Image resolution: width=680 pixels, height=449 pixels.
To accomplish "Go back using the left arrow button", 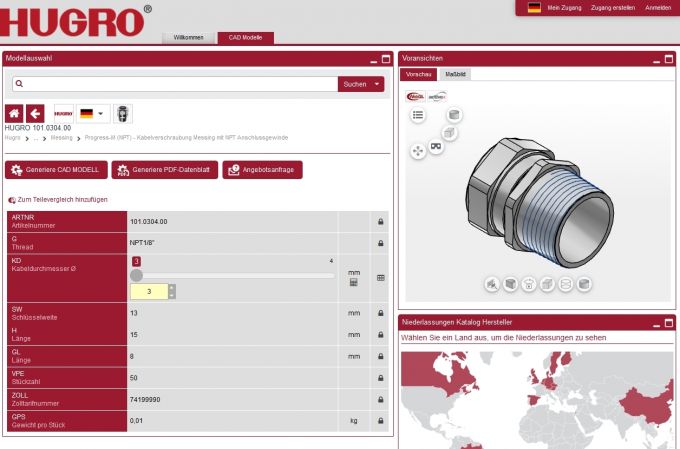I will pyautogui.click(x=35, y=113).
